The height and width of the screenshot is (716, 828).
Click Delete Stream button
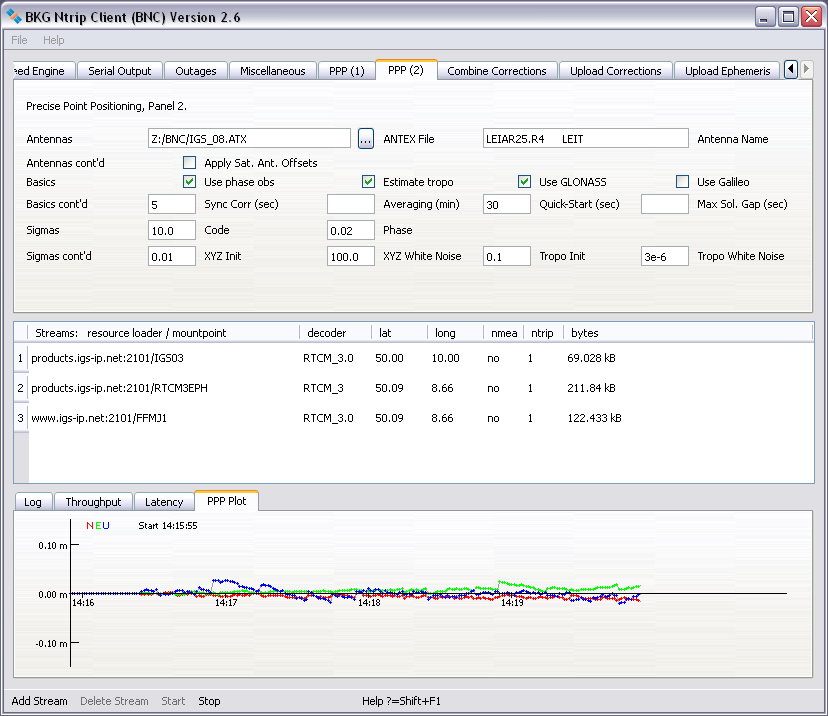(x=114, y=701)
